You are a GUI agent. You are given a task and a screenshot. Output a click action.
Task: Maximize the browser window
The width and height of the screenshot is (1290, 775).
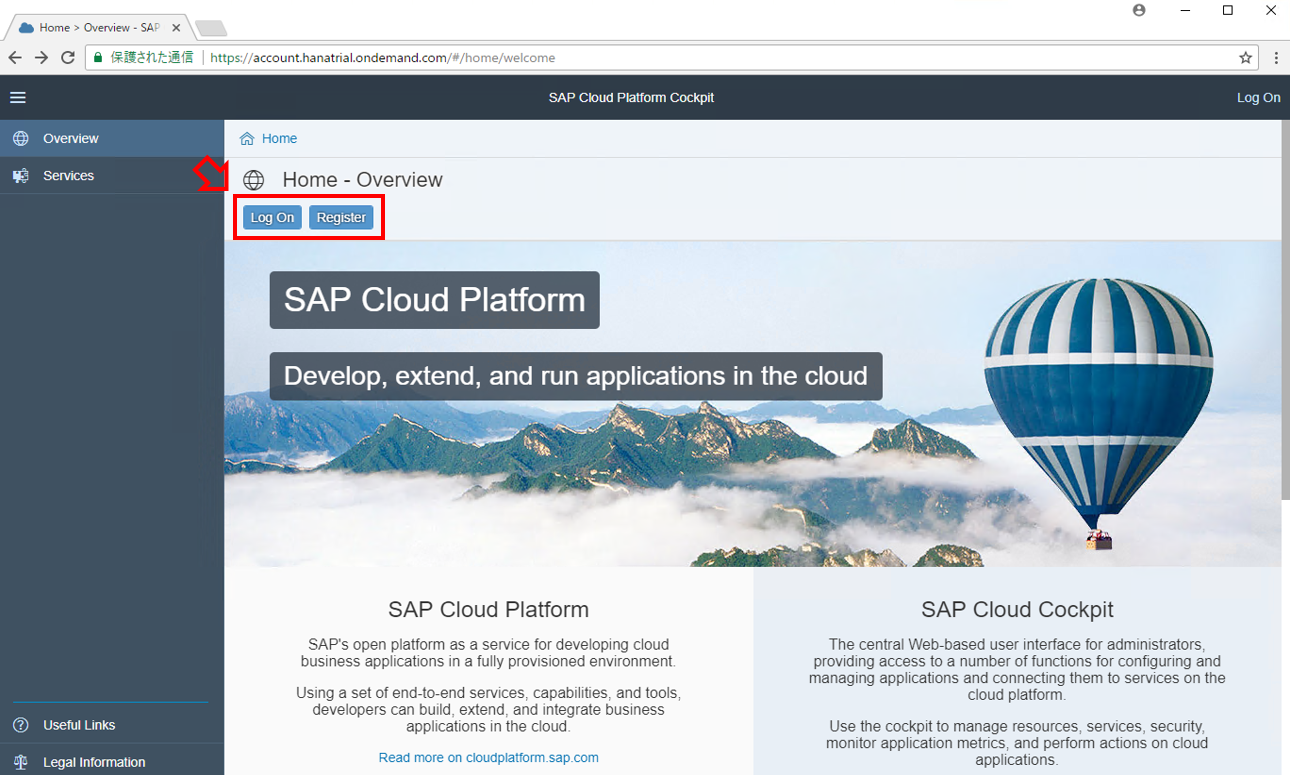tap(1228, 10)
